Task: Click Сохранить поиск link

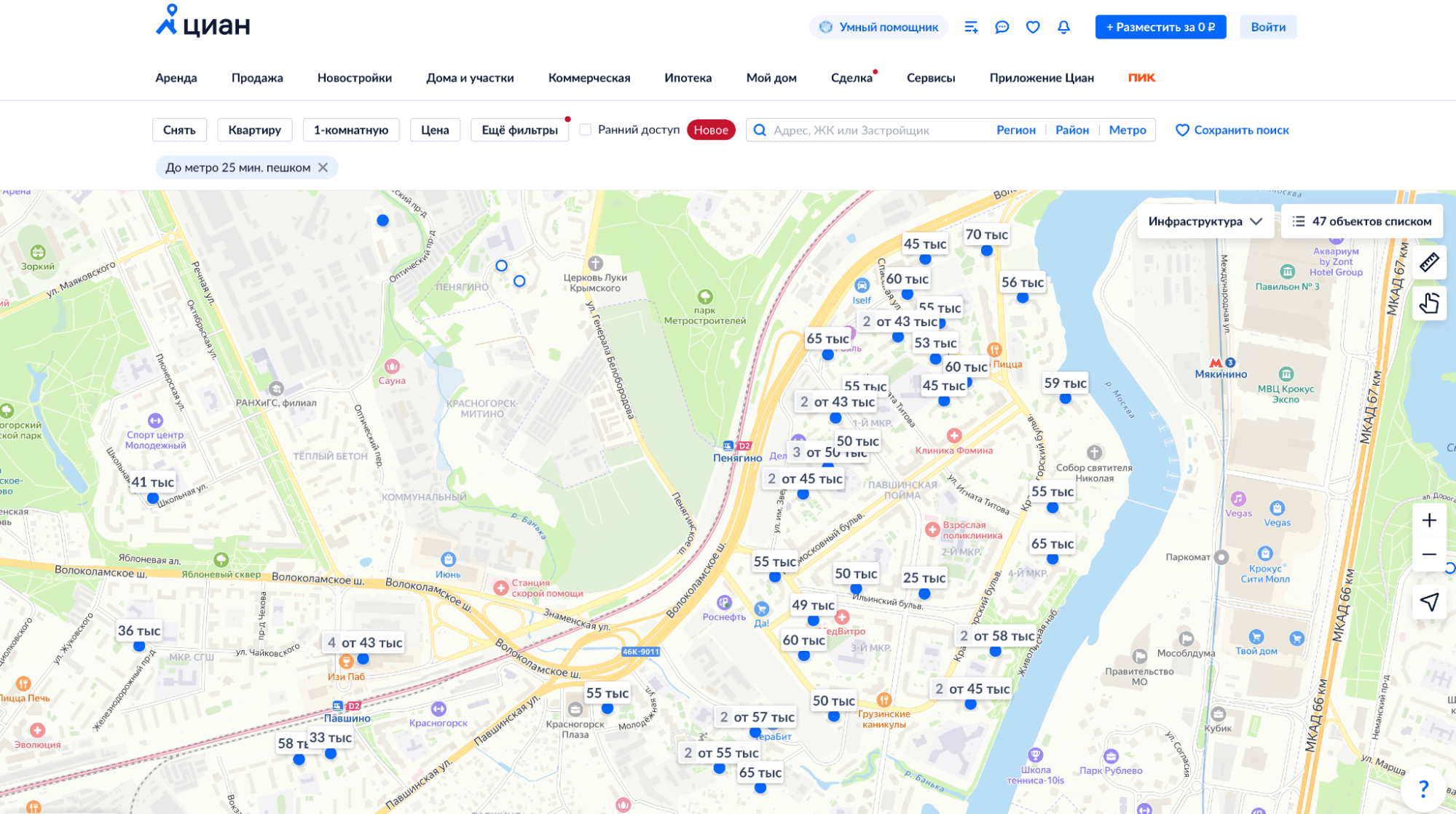Action: click(1232, 130)
